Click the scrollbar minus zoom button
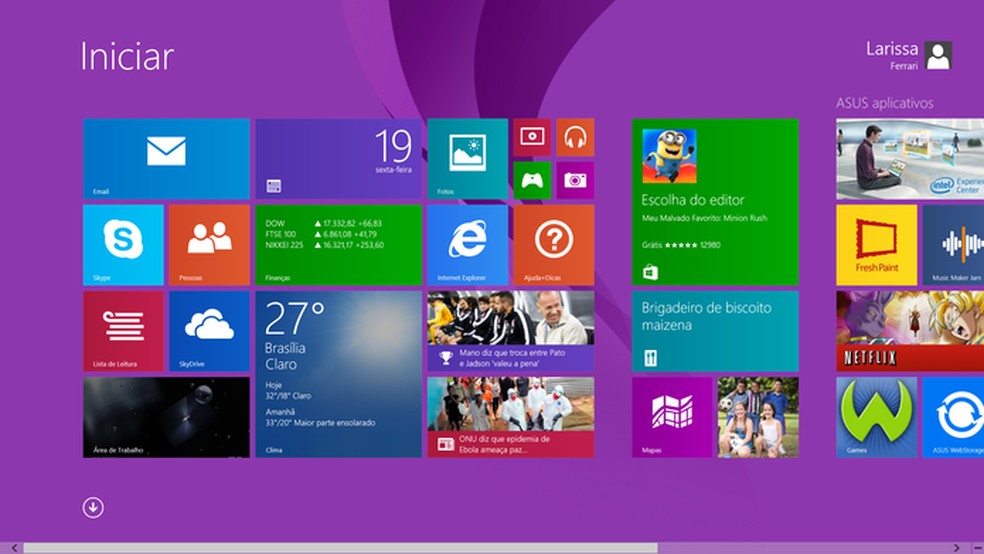Image resolution: width=984 pixels, height=554 pixels. (978, 548)
